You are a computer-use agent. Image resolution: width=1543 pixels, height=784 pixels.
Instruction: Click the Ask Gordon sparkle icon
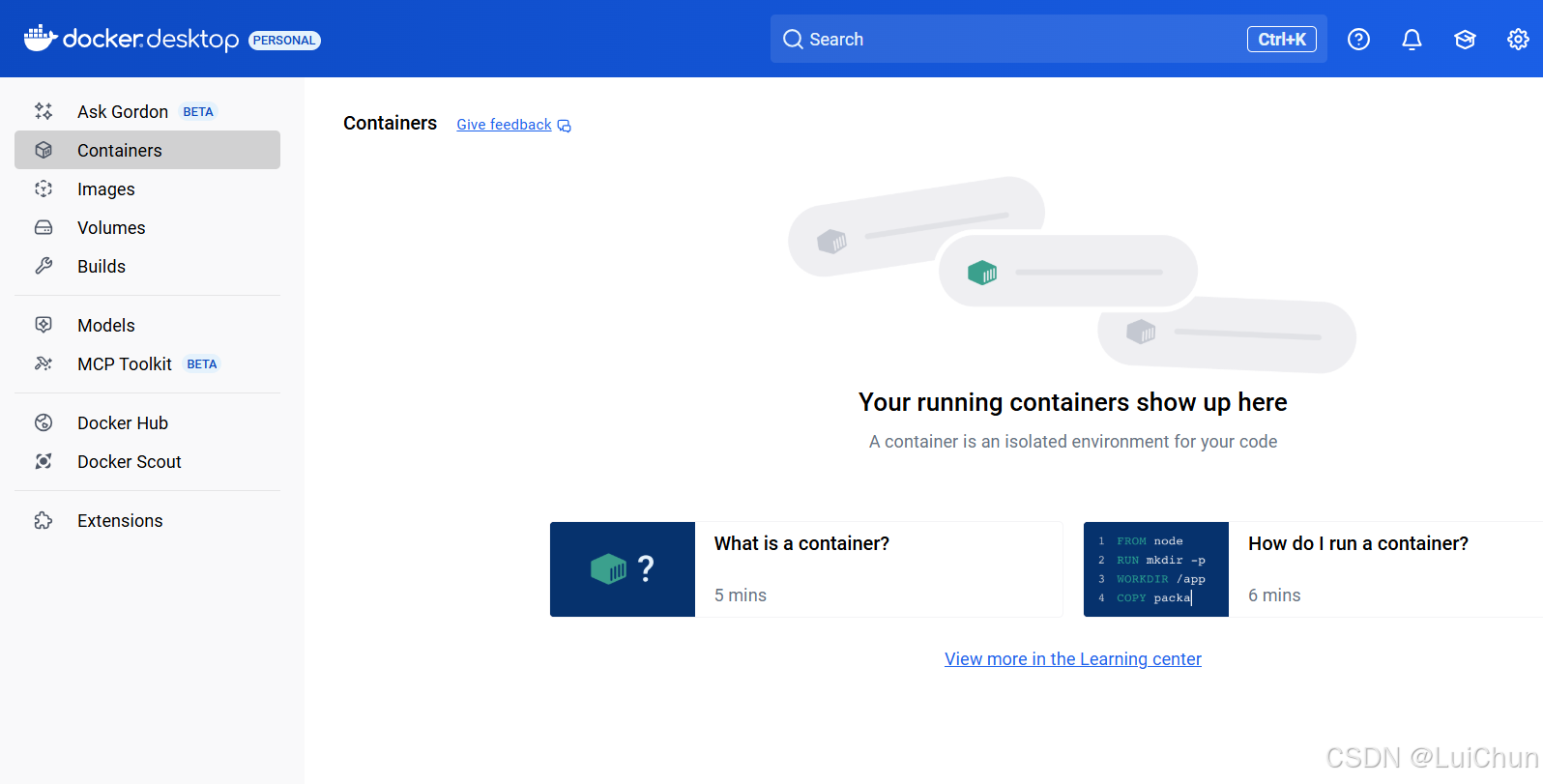coord(44,111)
